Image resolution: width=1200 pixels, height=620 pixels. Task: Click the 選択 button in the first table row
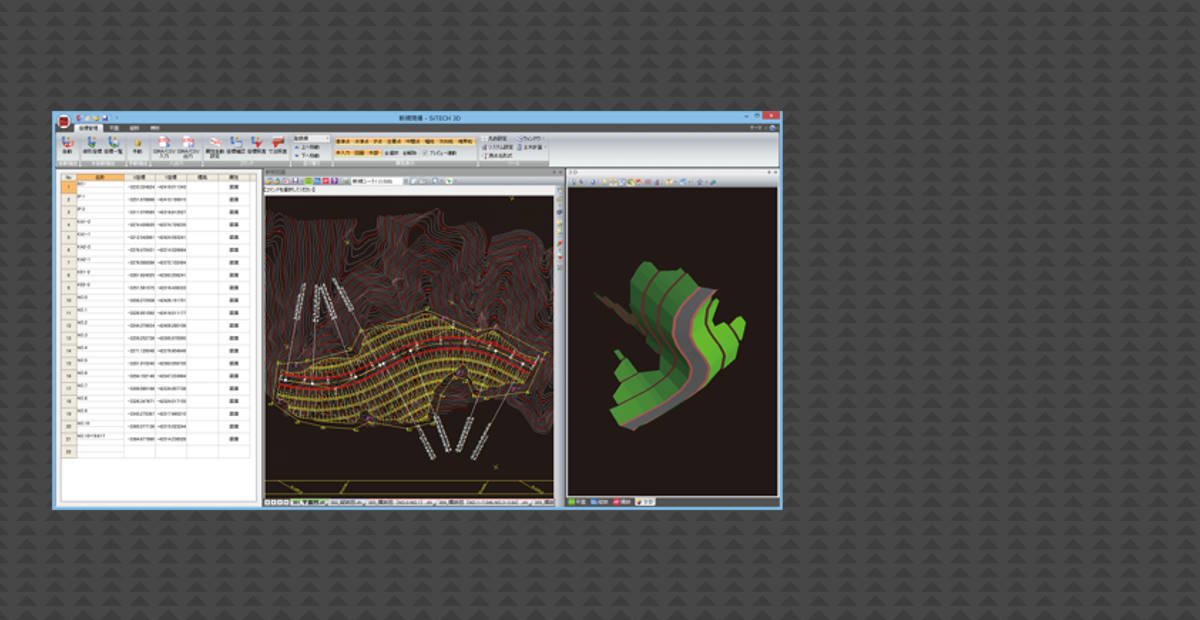click(x=232, y=187)
